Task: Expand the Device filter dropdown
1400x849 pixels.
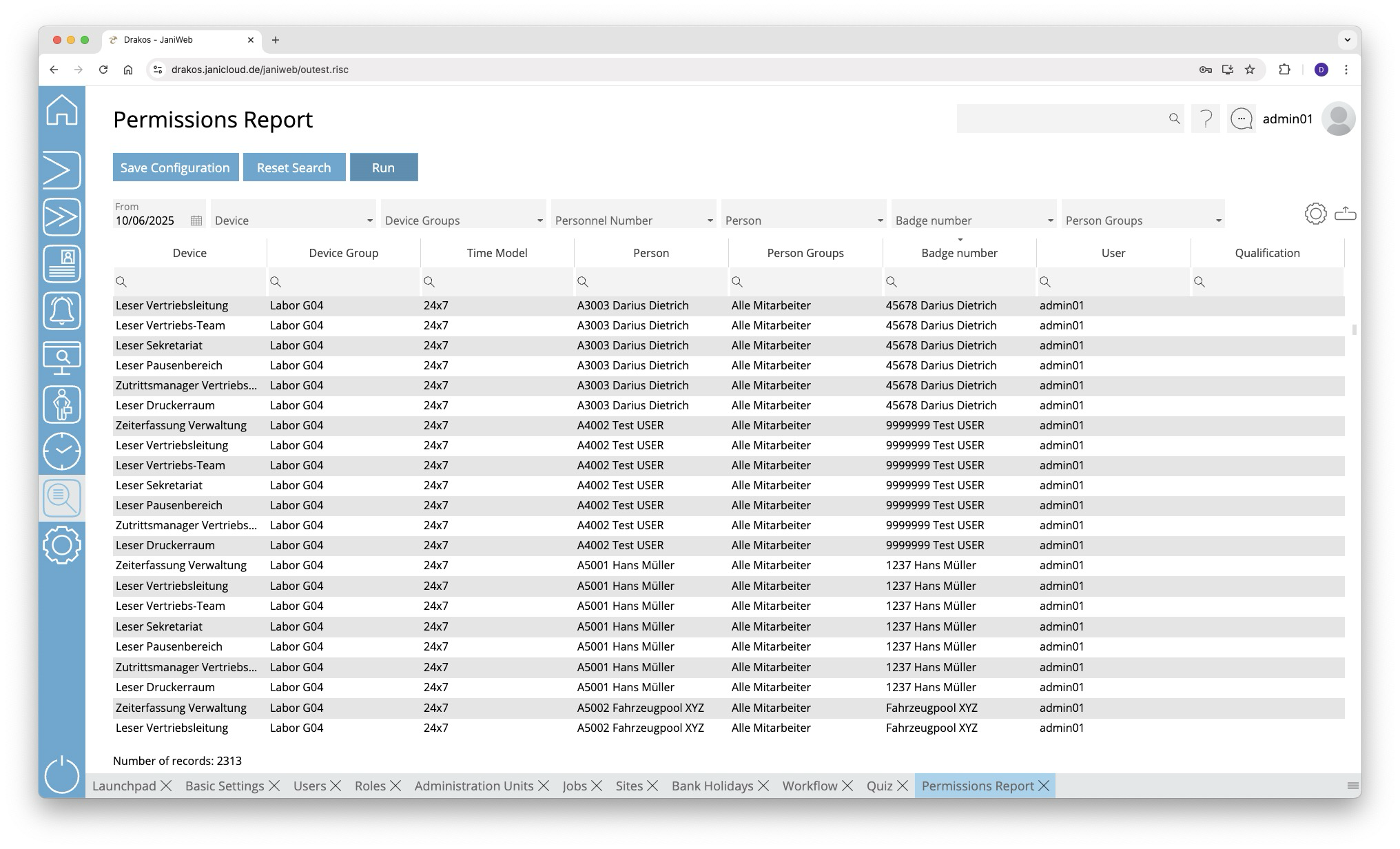Action: point(369,221)
